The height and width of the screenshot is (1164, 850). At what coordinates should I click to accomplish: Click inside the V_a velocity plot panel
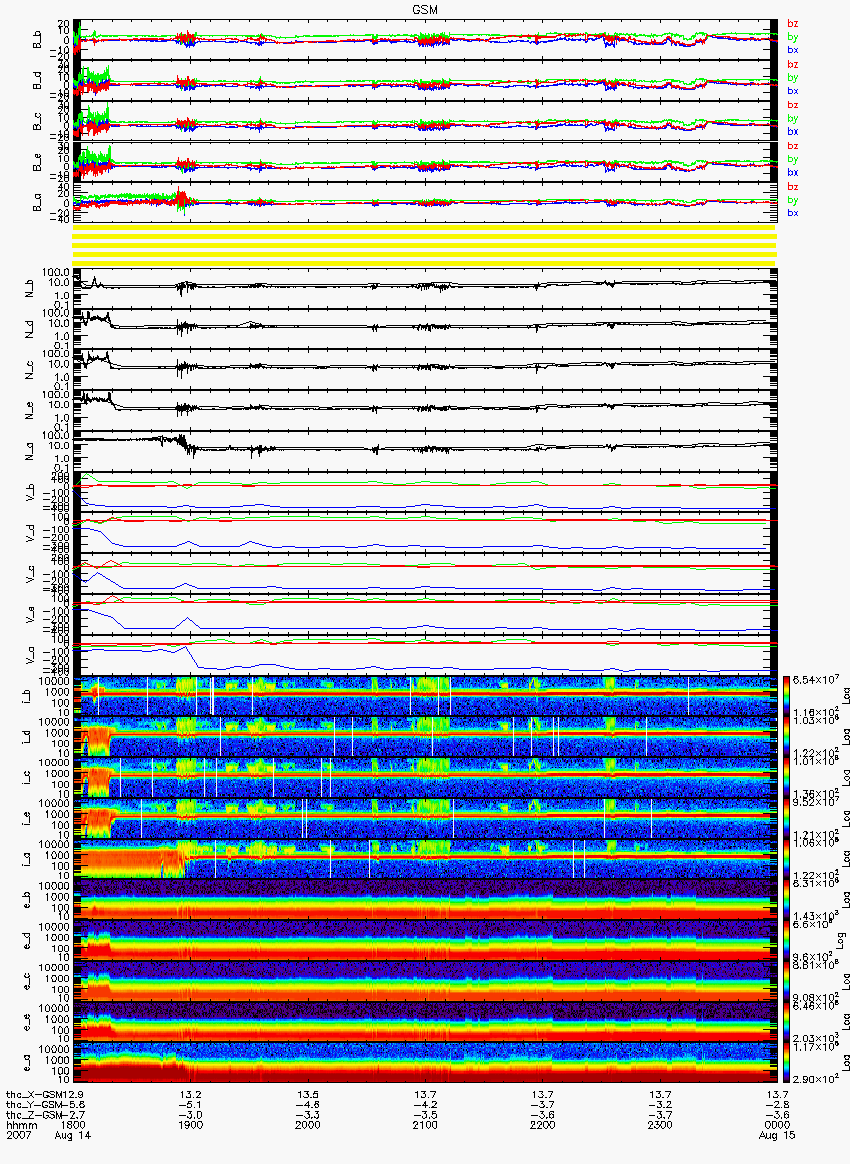(x=425, y=655)
